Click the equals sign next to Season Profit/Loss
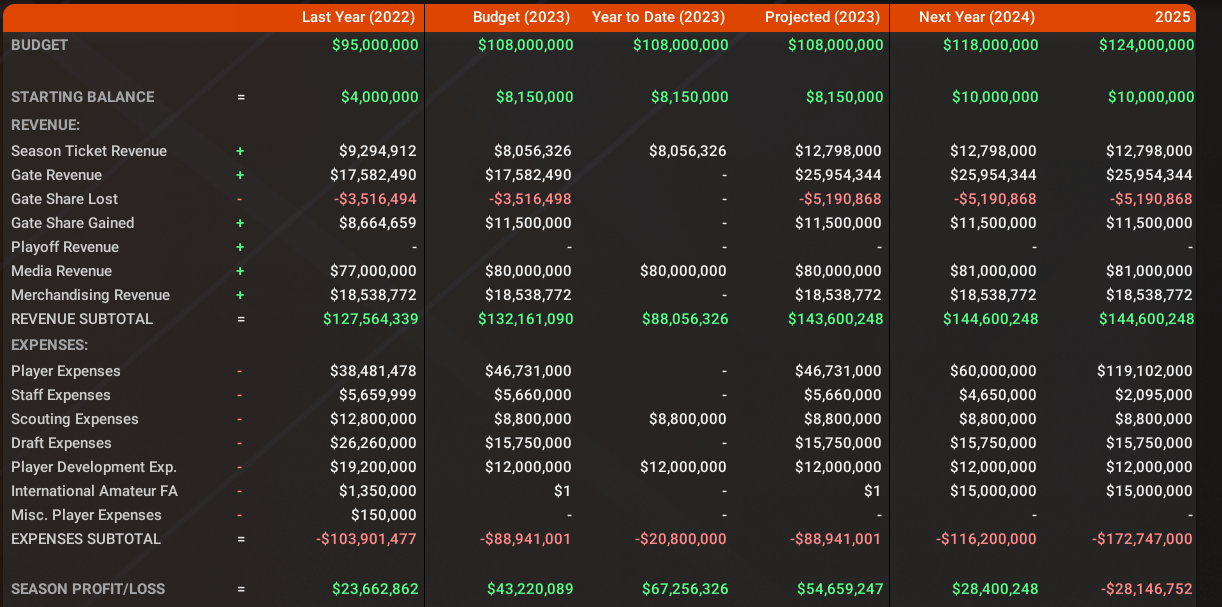 coord(240,589)
